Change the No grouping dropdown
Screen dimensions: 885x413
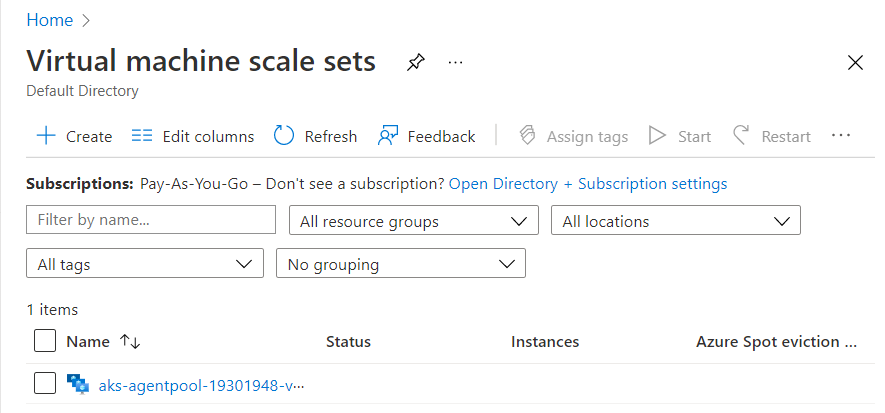coord(401,264)
